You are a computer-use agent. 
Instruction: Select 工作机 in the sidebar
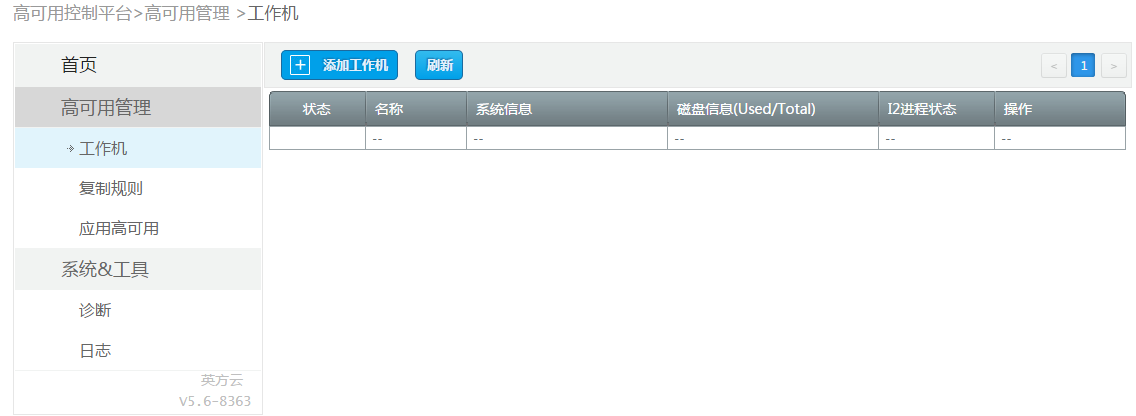click(138, 149)
